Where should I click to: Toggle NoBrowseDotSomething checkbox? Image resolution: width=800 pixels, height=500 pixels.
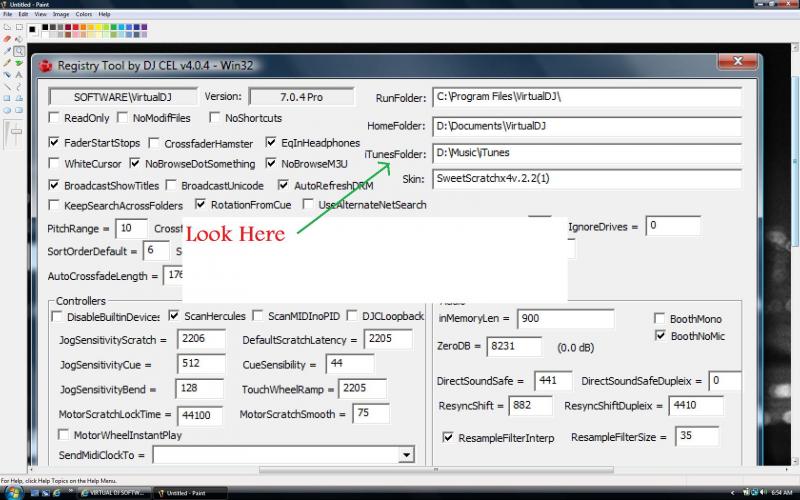135,163
